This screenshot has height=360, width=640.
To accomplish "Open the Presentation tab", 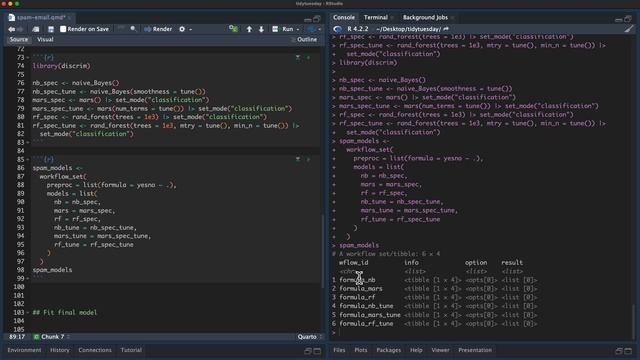I will [x=475, y=350].
